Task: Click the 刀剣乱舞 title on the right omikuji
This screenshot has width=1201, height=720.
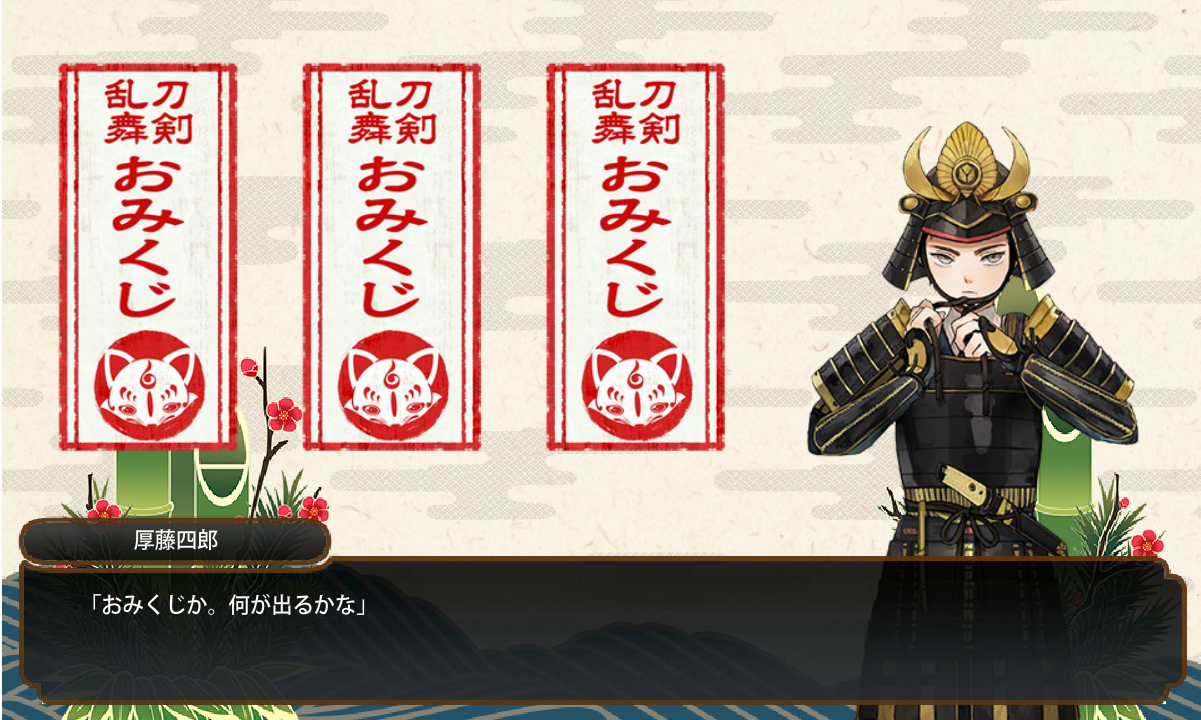Action: [636, 112]
